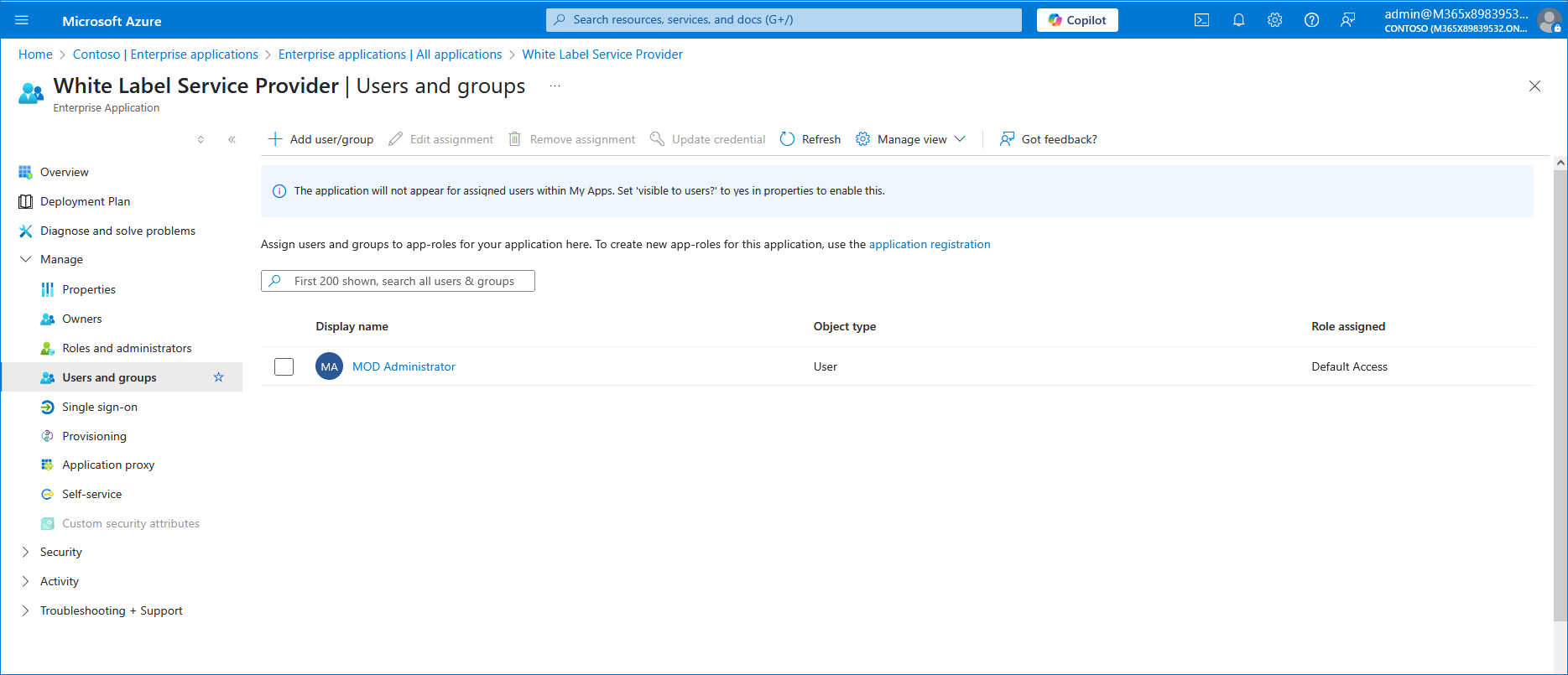Image resolution: width=1568 pixels, height=675 pixels.
Task: Expand the Security section
Action: pos(25,552)
